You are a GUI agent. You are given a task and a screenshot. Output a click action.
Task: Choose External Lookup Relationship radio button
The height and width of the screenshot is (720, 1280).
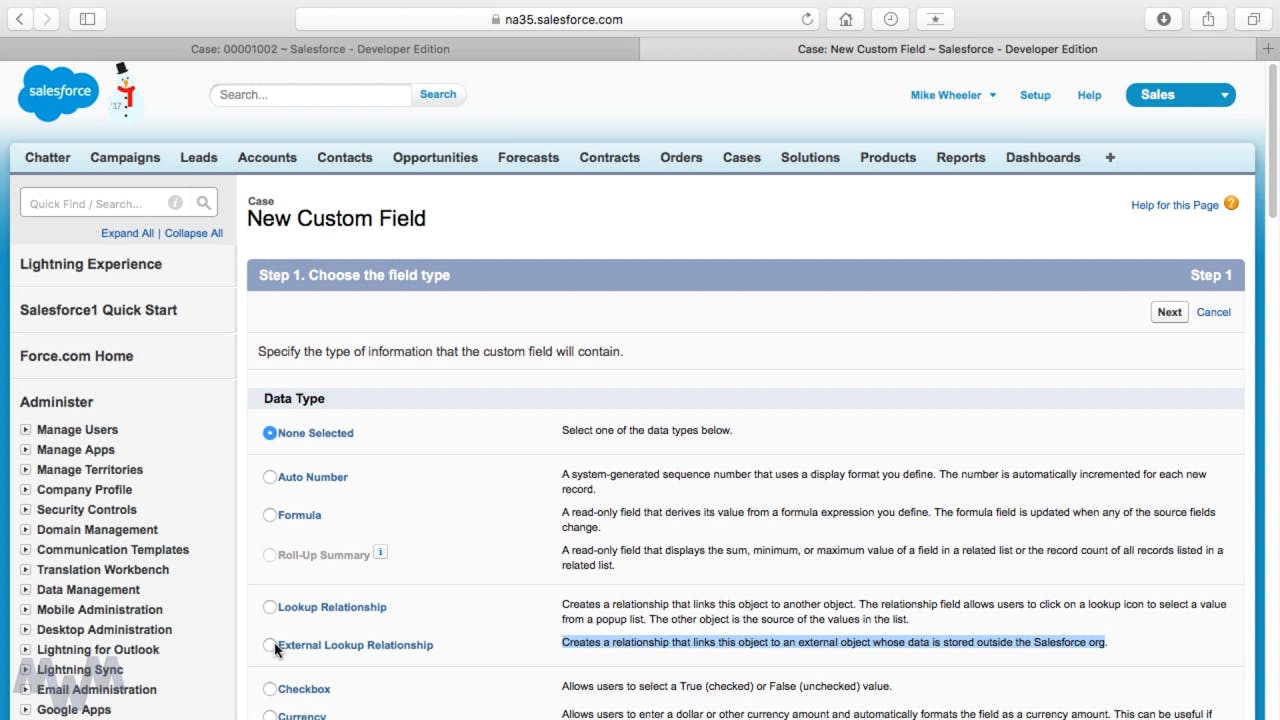pos(269,645)
